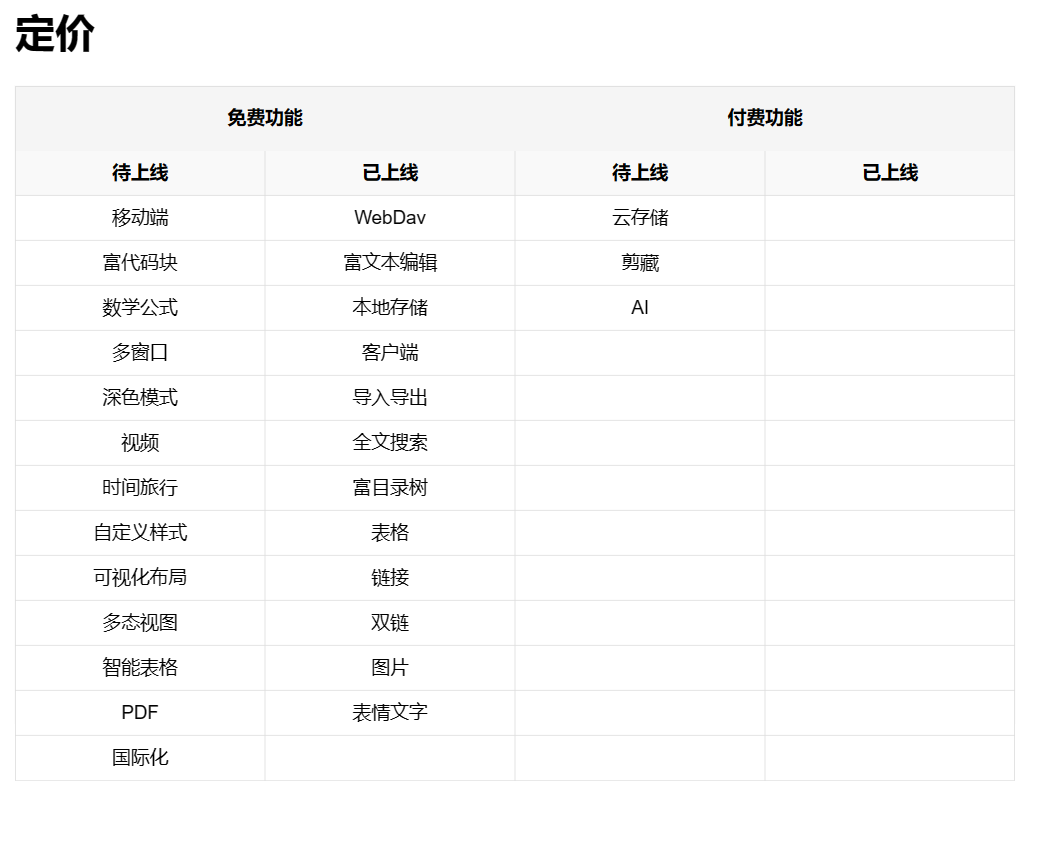Click the 数学公式 cell
Screen dimensions: 1039x859
[x=140, y=308]
